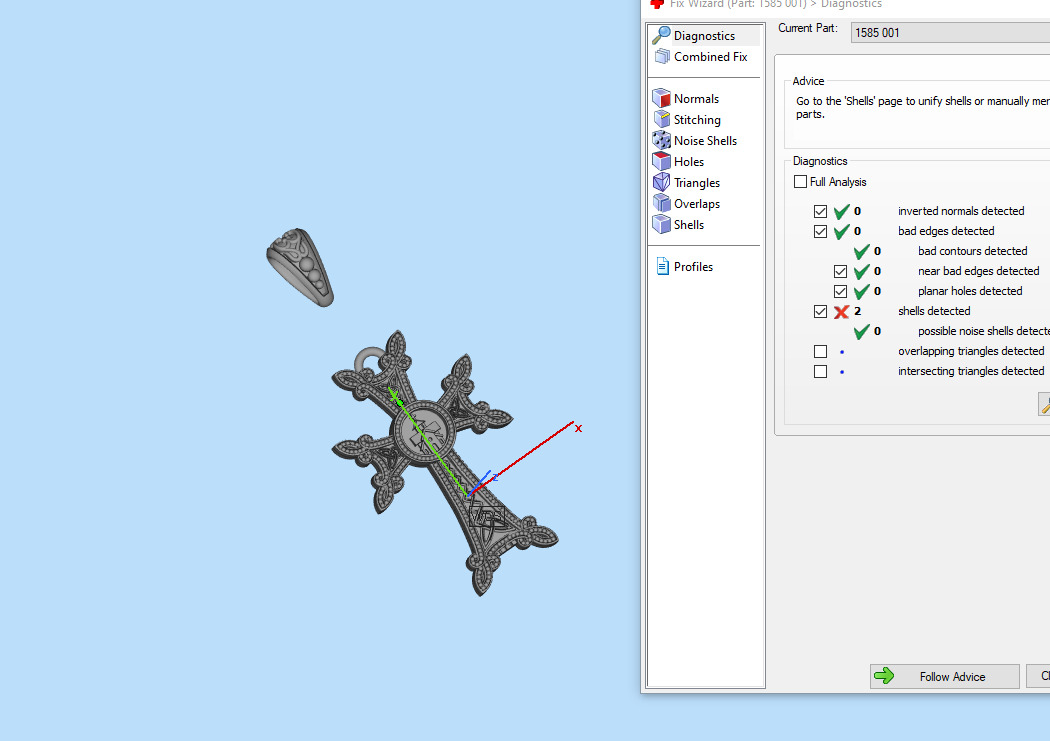Image resolution: width=1050 pixels, height=741 pixels.
Task: Enable the Full Analysis checkbox
Action: coord(800,181)
